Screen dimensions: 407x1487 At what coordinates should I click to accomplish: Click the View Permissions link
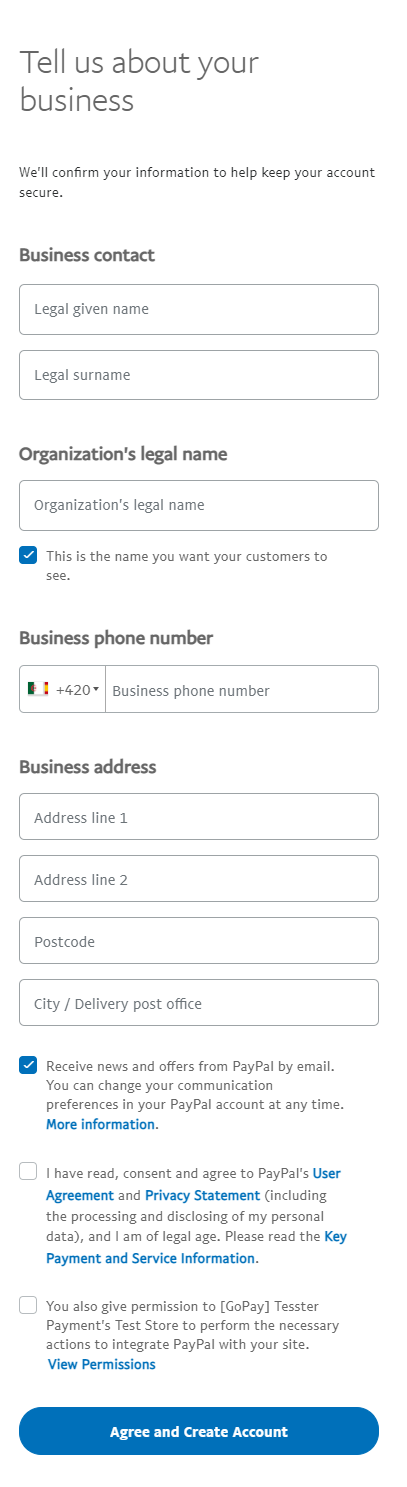tap(102, 1364)
